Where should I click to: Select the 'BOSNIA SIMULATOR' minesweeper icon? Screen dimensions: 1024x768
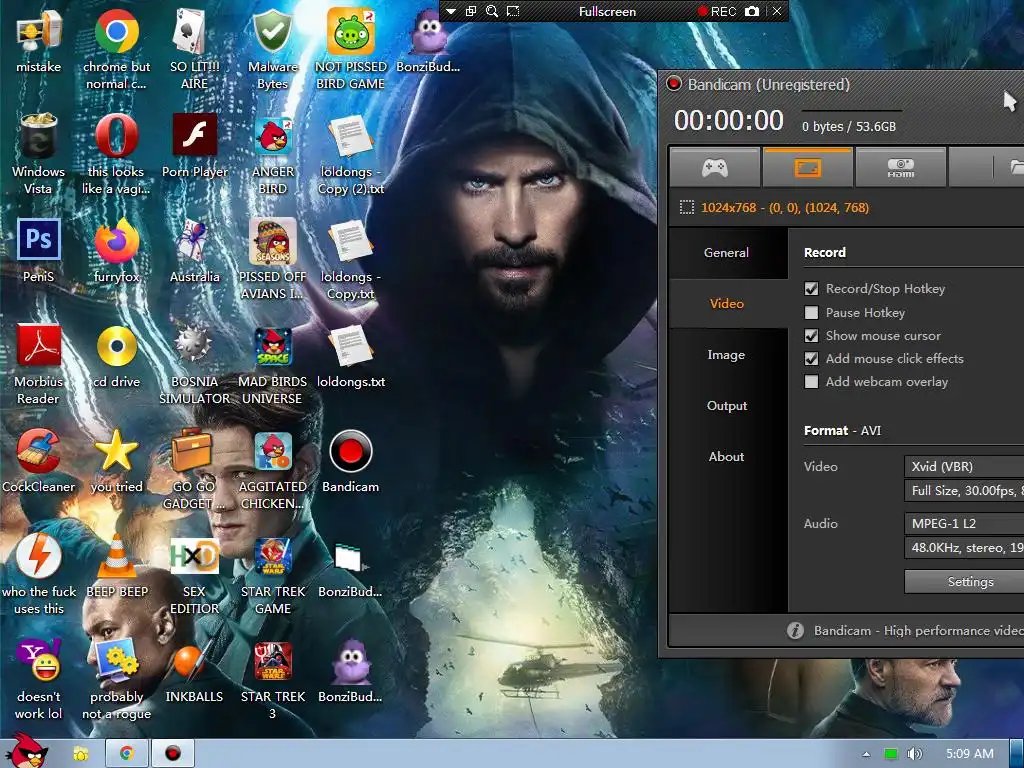coord(194,364)
